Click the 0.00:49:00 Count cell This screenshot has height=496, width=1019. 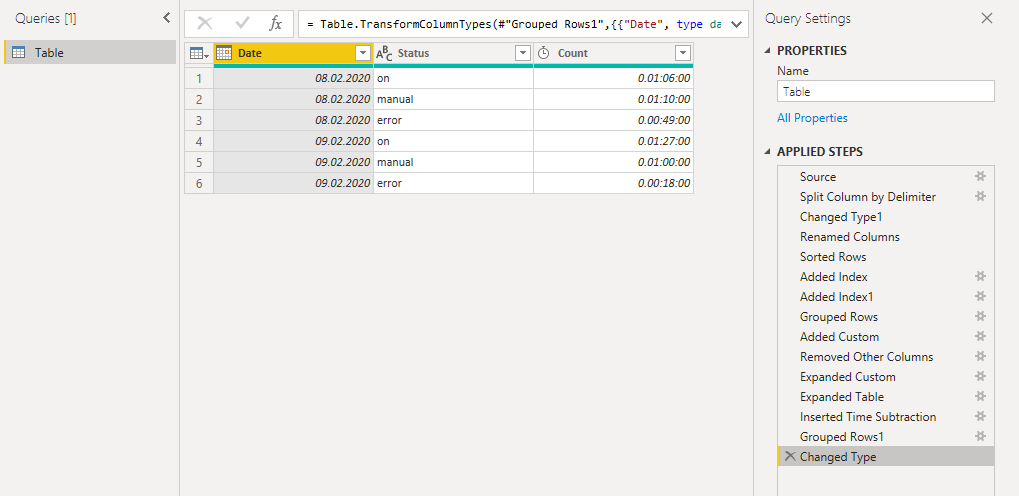(x=613, y=120)
